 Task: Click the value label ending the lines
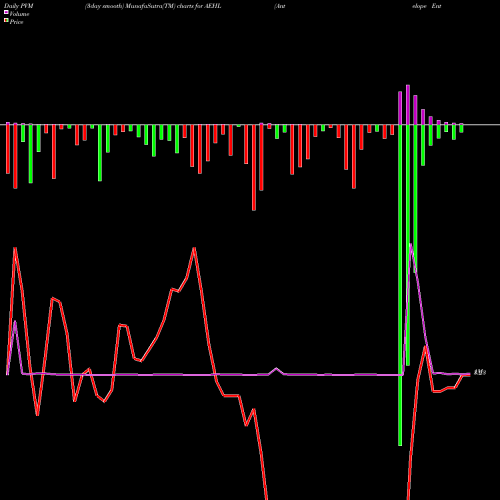(480, 372)
